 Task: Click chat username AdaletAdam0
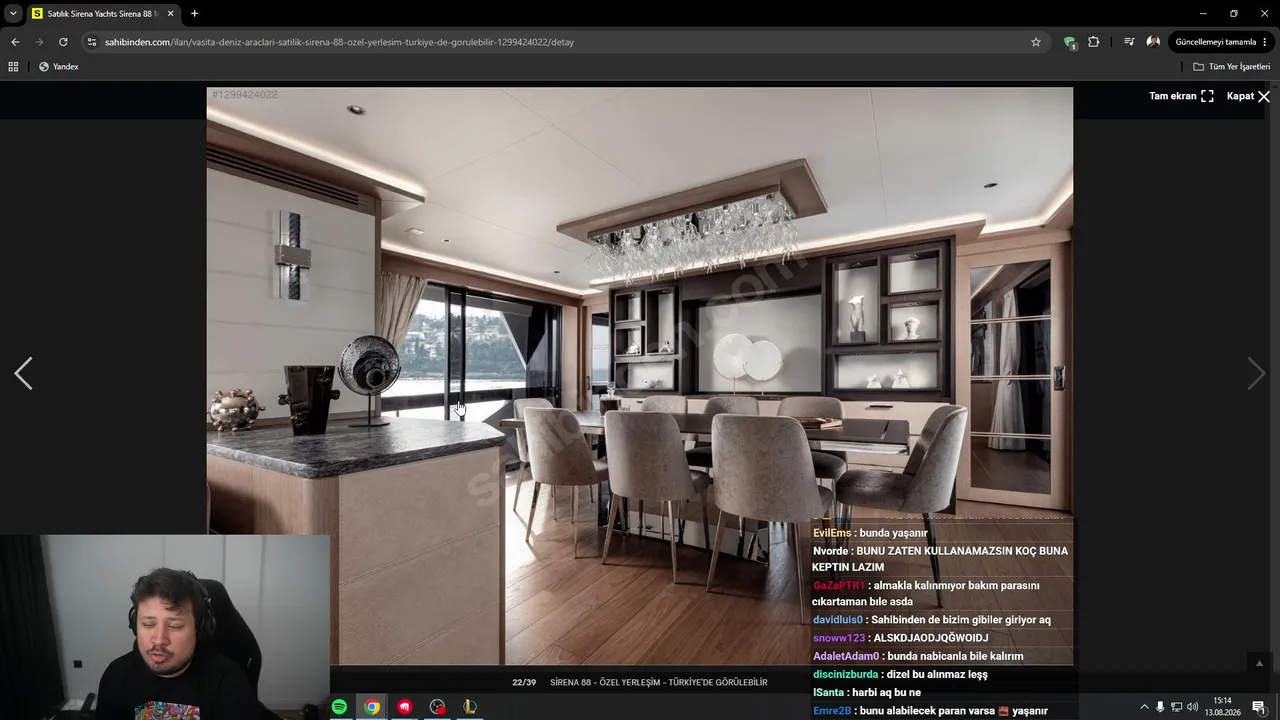coord(846,656)
